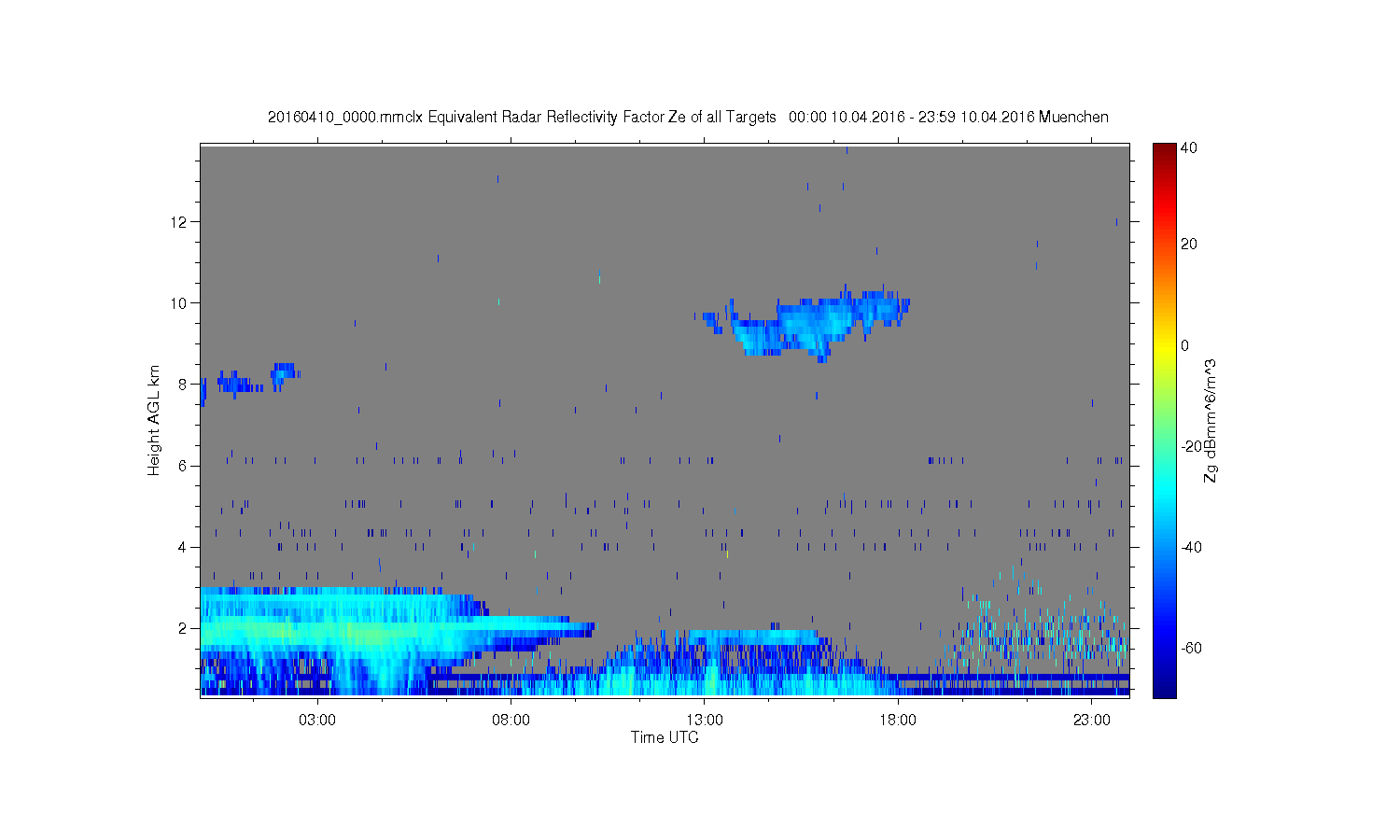
Task: Click the colorbar value label "40"
Action: [1189, 148]
